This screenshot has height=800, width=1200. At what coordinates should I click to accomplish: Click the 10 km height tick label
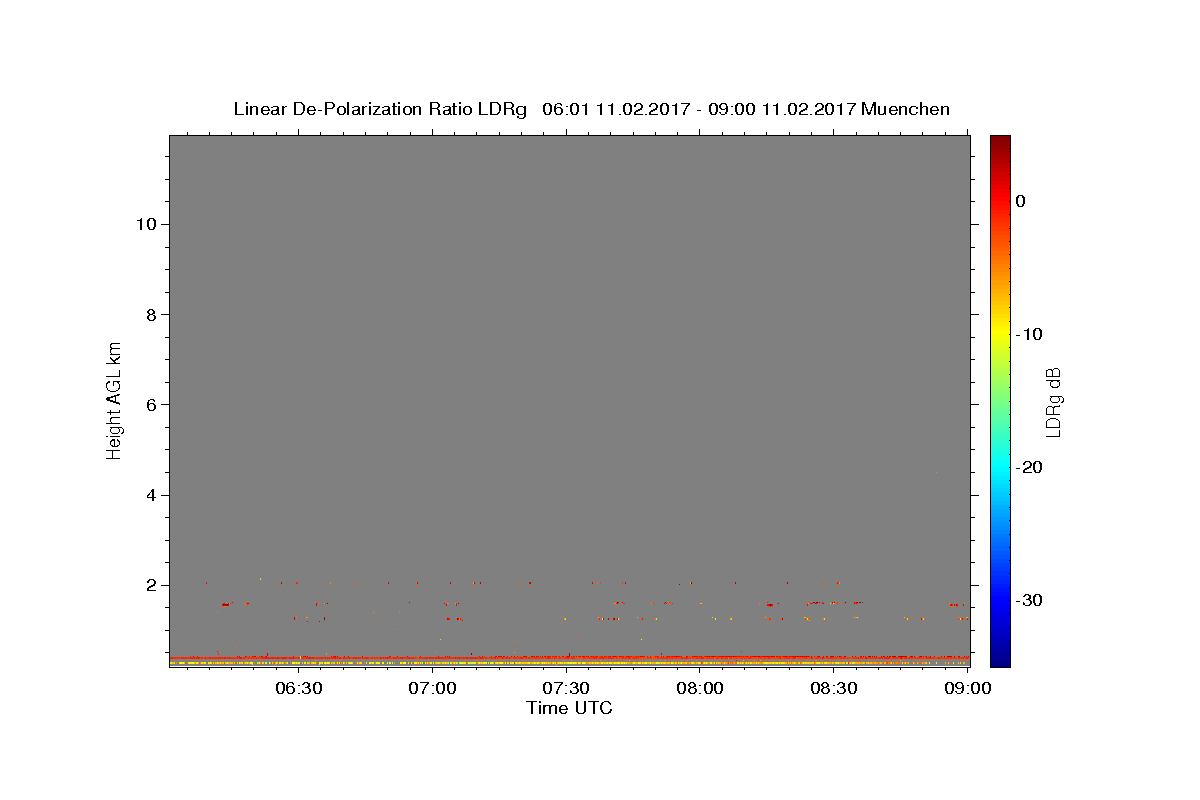pos(145,224)
